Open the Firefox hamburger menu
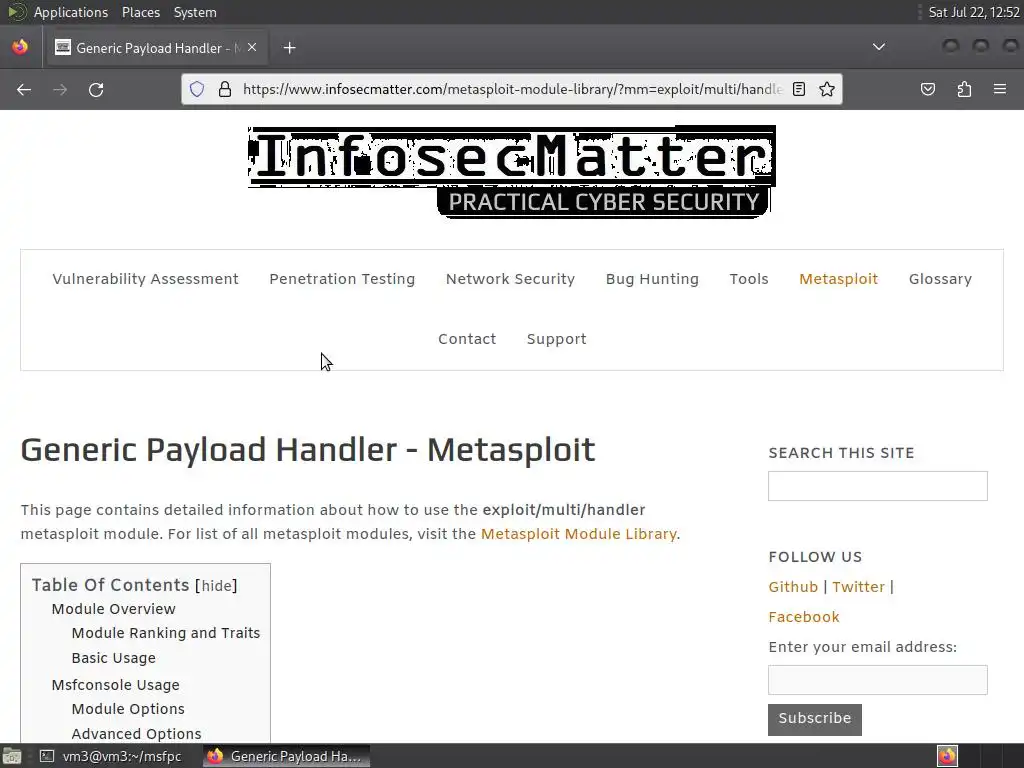 point(1000,89)
